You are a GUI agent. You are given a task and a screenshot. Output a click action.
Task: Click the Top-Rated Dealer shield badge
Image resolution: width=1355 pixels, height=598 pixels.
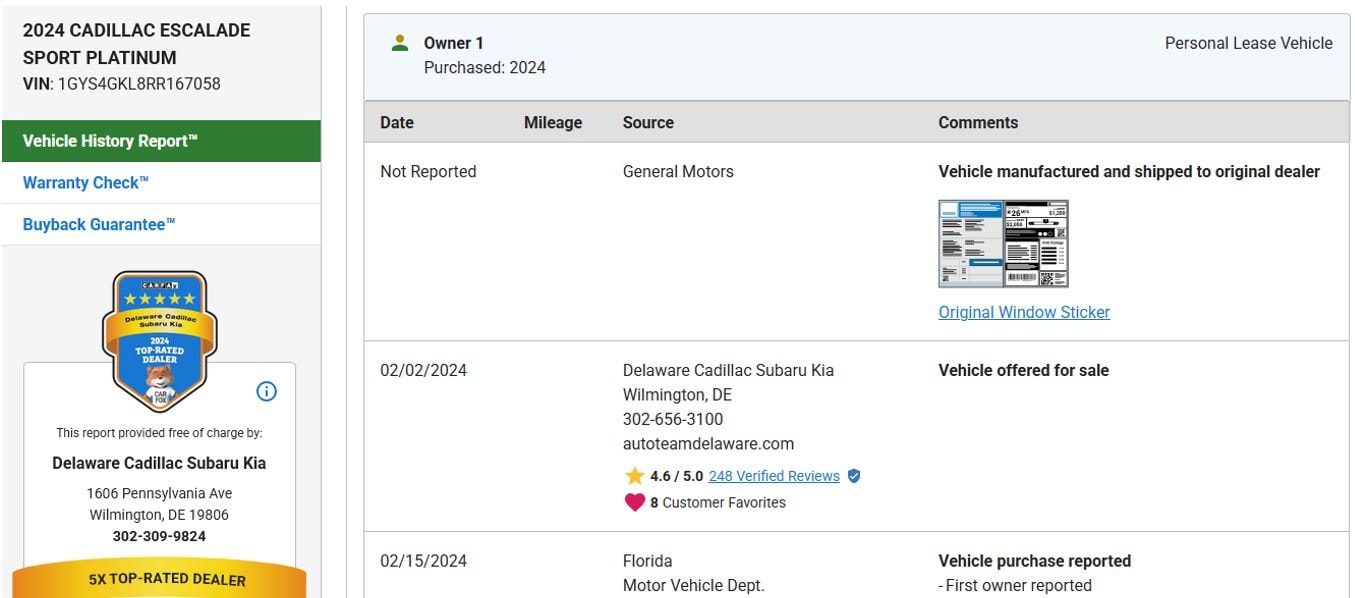point(160,340)
